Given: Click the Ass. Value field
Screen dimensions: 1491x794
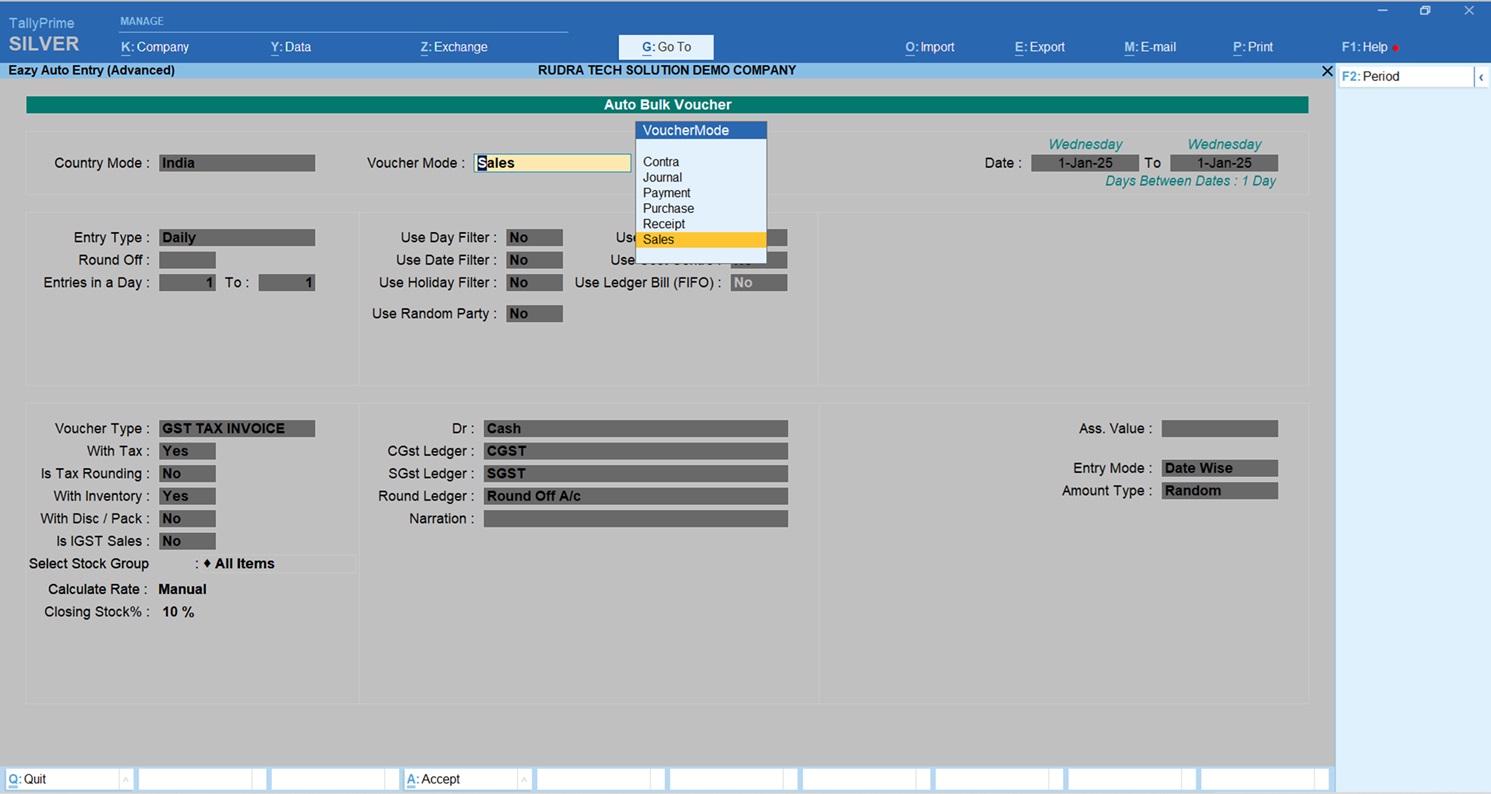Looking at the screenshot, I should [1219, 429].
